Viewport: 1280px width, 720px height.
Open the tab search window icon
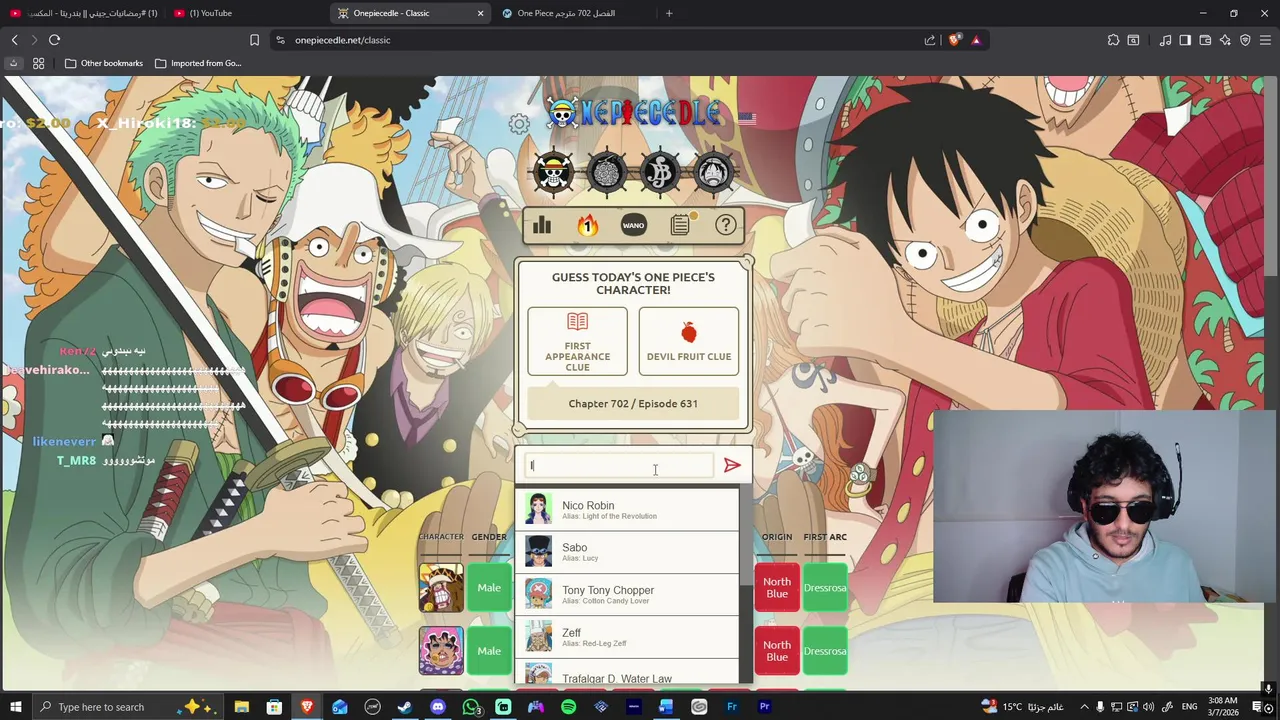(1133, 40)
